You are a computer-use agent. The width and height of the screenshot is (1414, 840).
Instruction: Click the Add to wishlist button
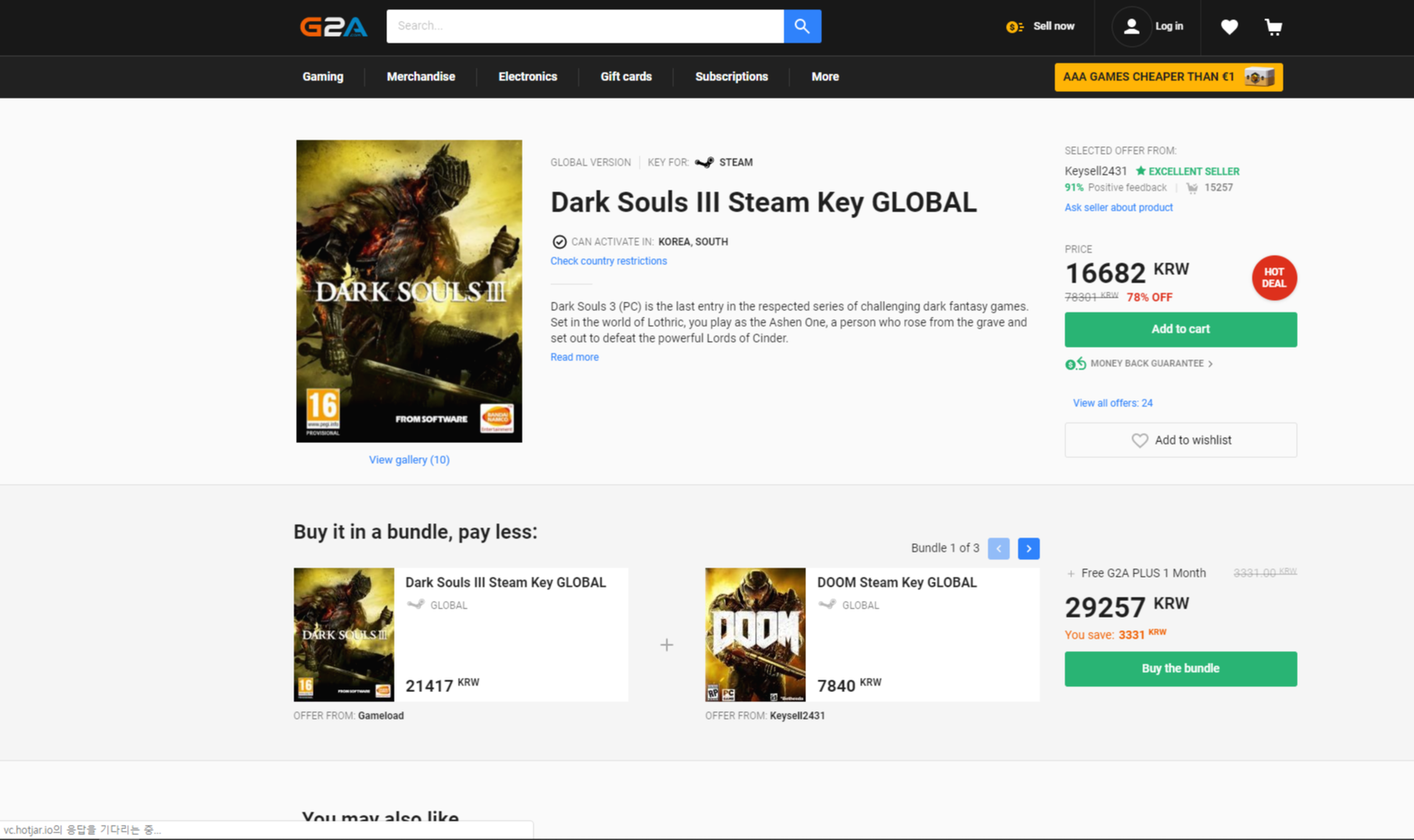click(1181, 440)
